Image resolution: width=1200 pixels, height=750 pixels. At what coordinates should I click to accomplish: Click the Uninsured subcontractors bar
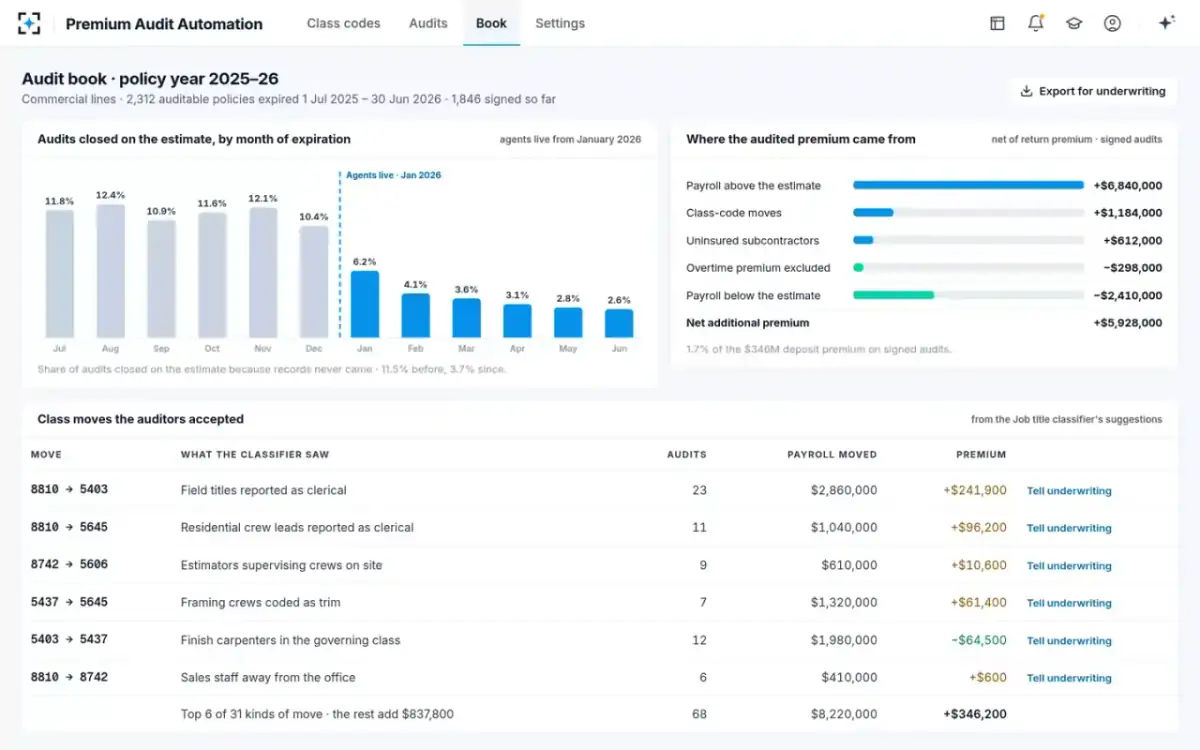(863, 240)
